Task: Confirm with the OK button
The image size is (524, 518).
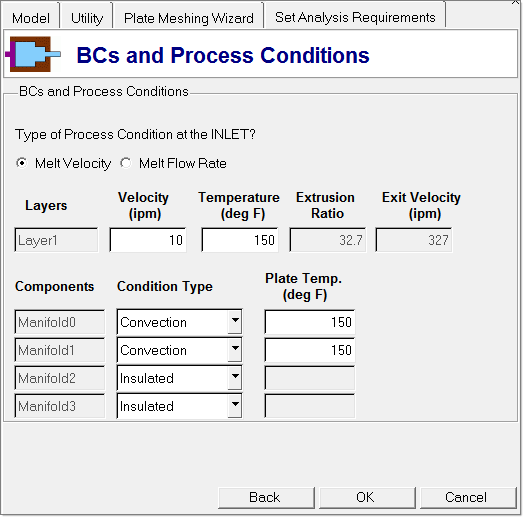Action: [367, 498]
